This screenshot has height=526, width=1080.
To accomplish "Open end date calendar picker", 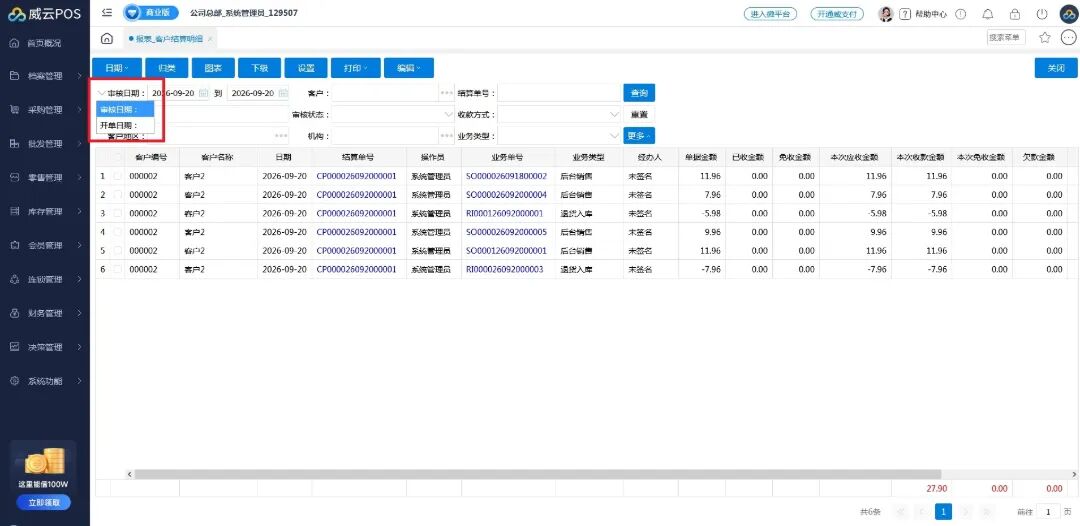I will (x=283, y=93).
